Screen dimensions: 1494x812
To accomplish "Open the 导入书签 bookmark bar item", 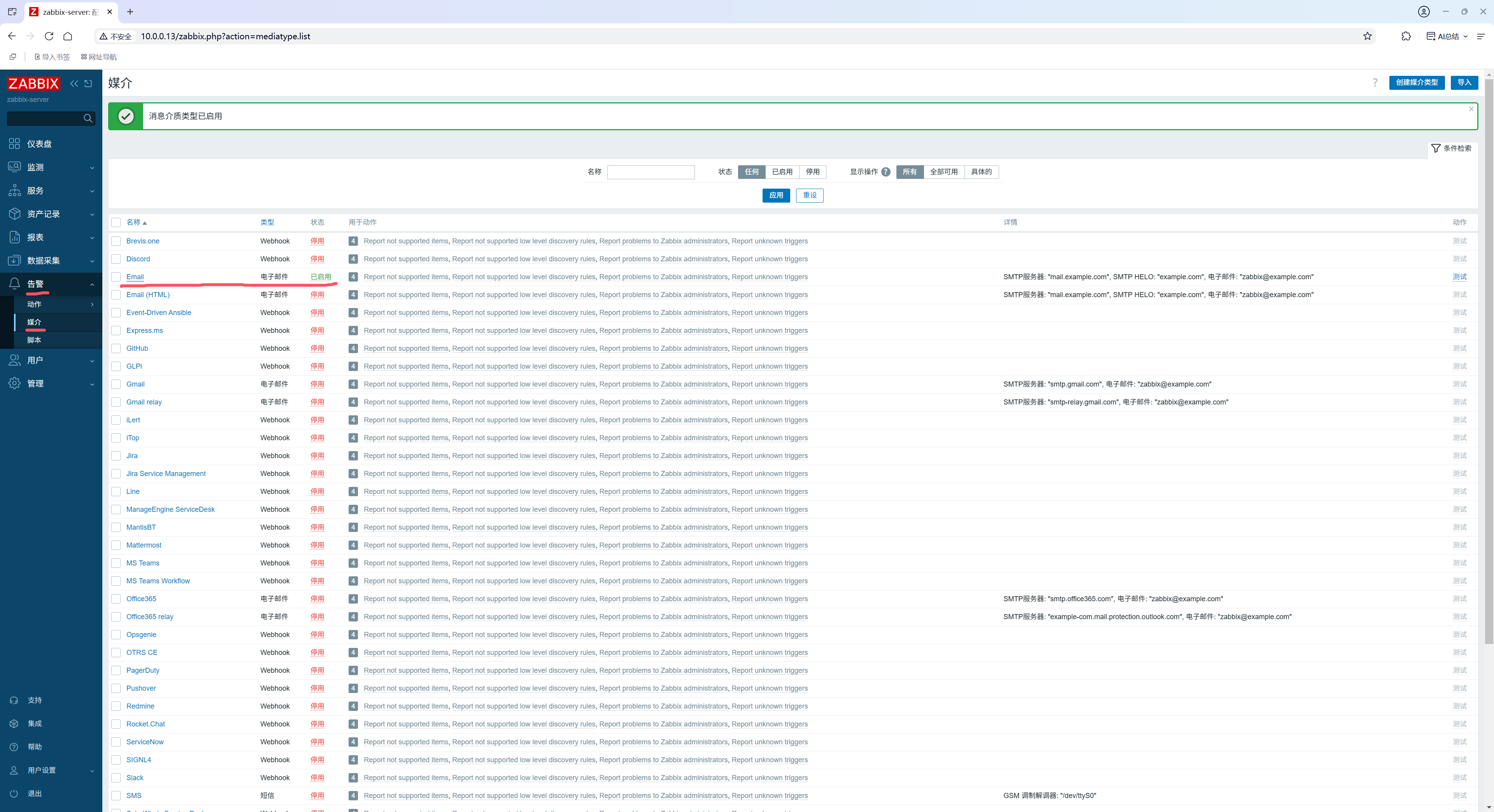I will point(52,57).
